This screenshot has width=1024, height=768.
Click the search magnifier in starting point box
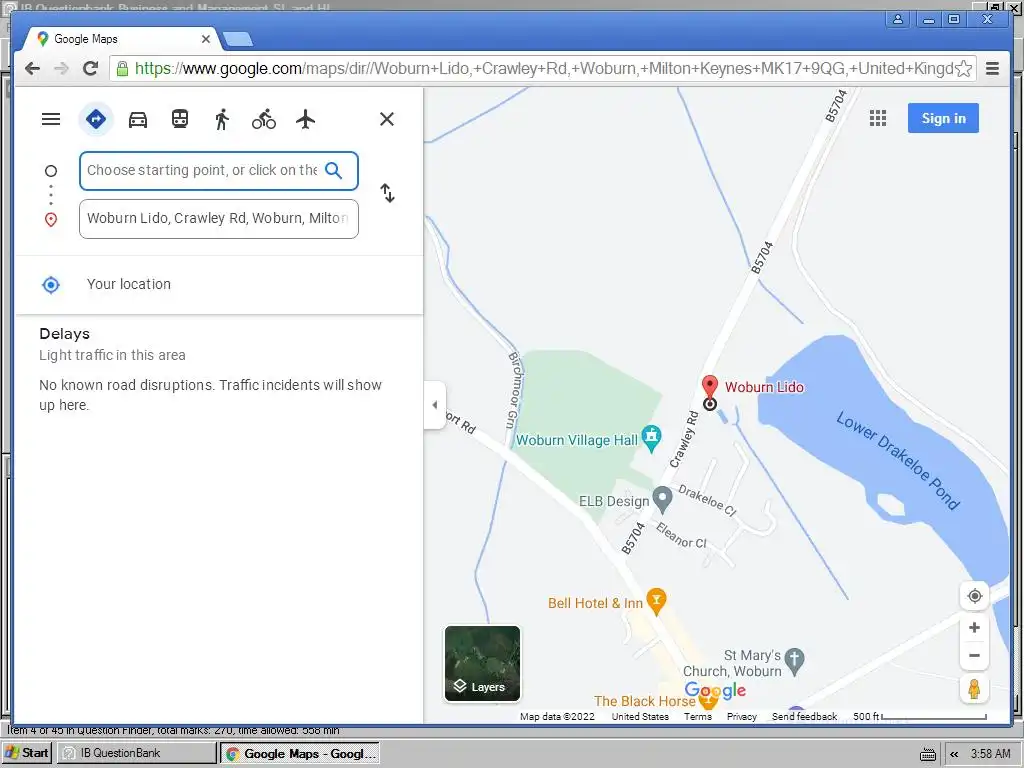[334, 170]
